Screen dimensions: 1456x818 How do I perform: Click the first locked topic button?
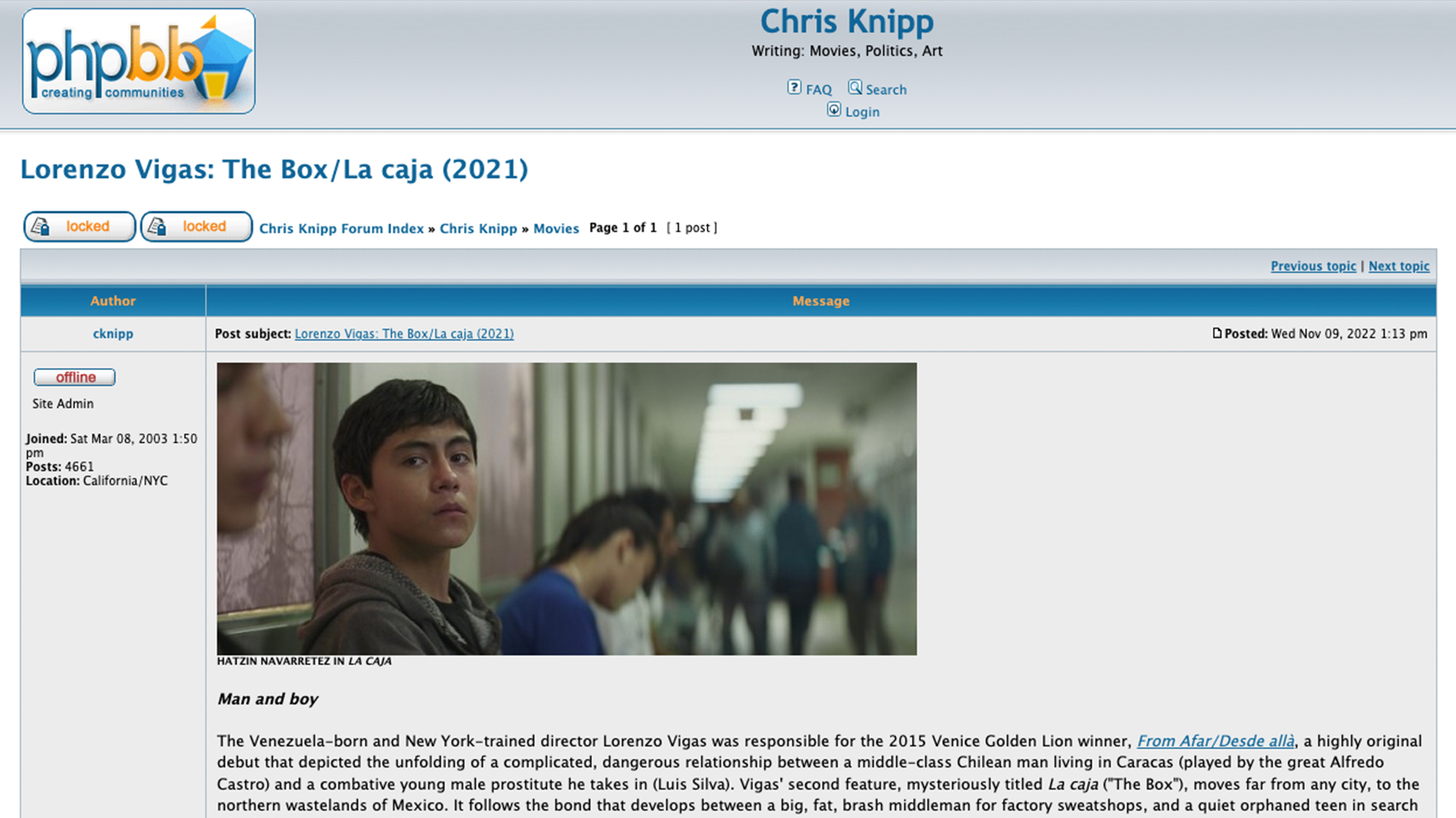(x=80, y=226)
